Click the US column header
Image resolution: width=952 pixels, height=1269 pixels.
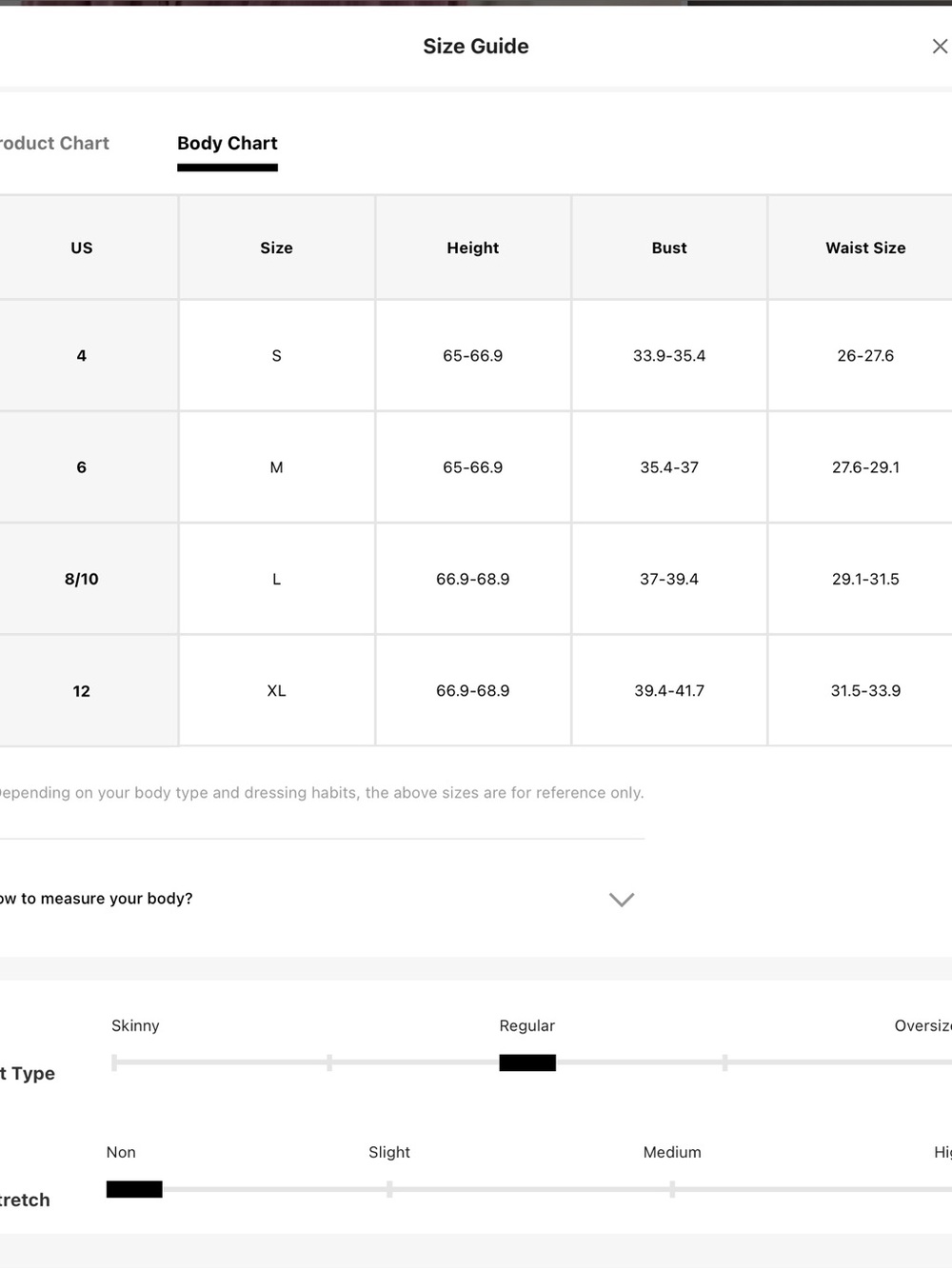pos(82,248)
